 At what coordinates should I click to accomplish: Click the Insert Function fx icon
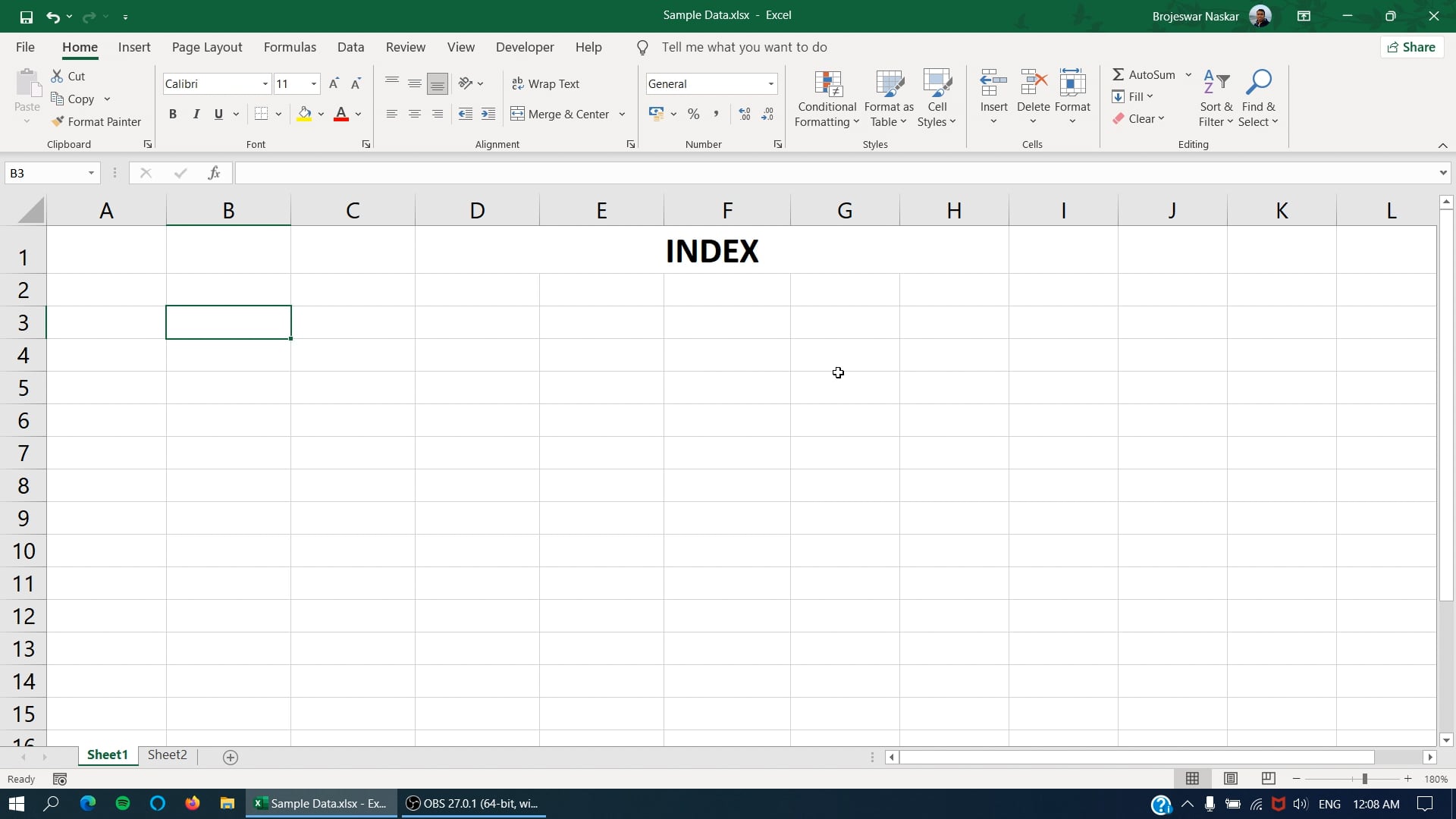coord(214,173)
